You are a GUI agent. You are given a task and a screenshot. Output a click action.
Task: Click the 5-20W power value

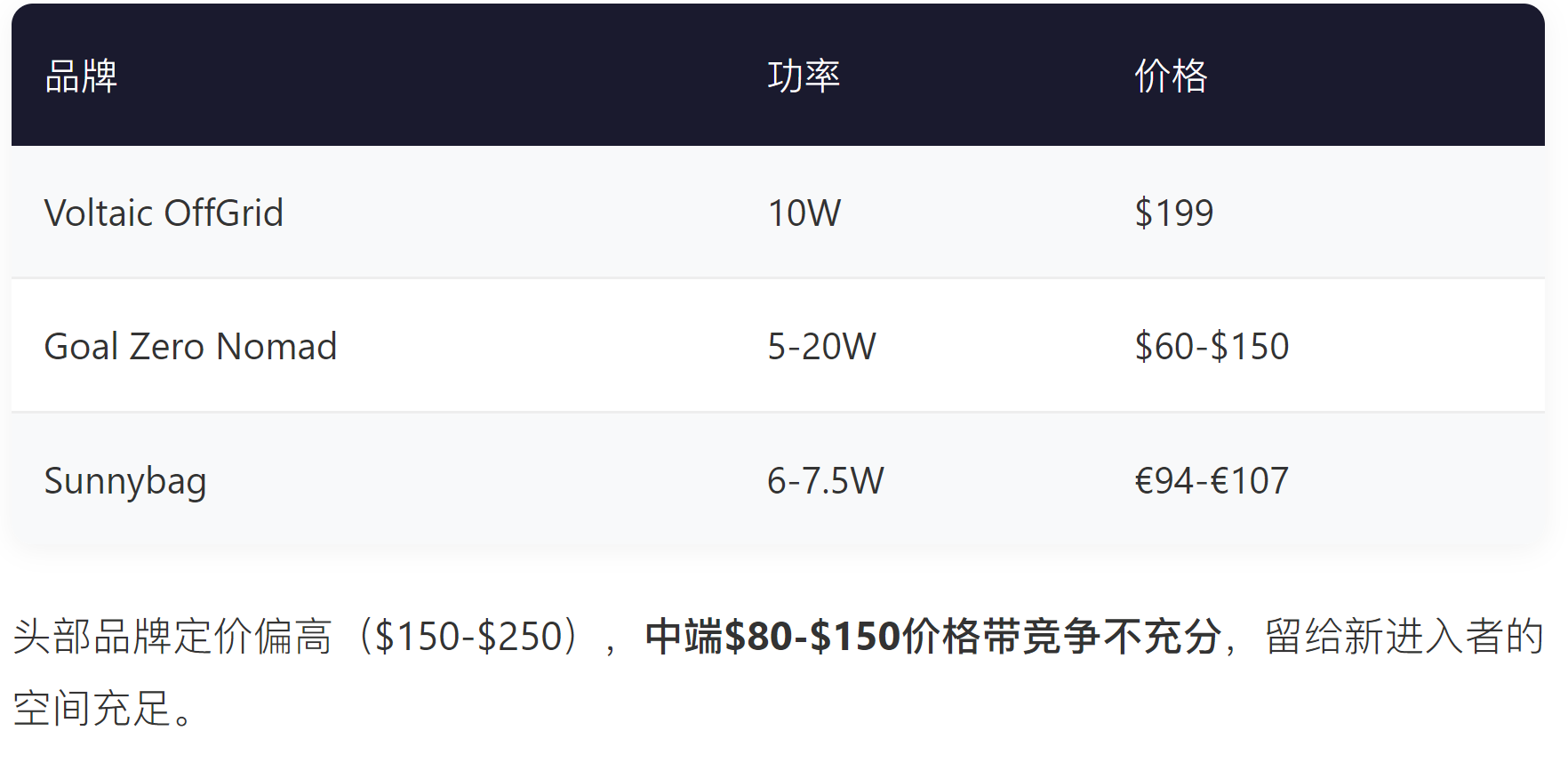[821, 347]
